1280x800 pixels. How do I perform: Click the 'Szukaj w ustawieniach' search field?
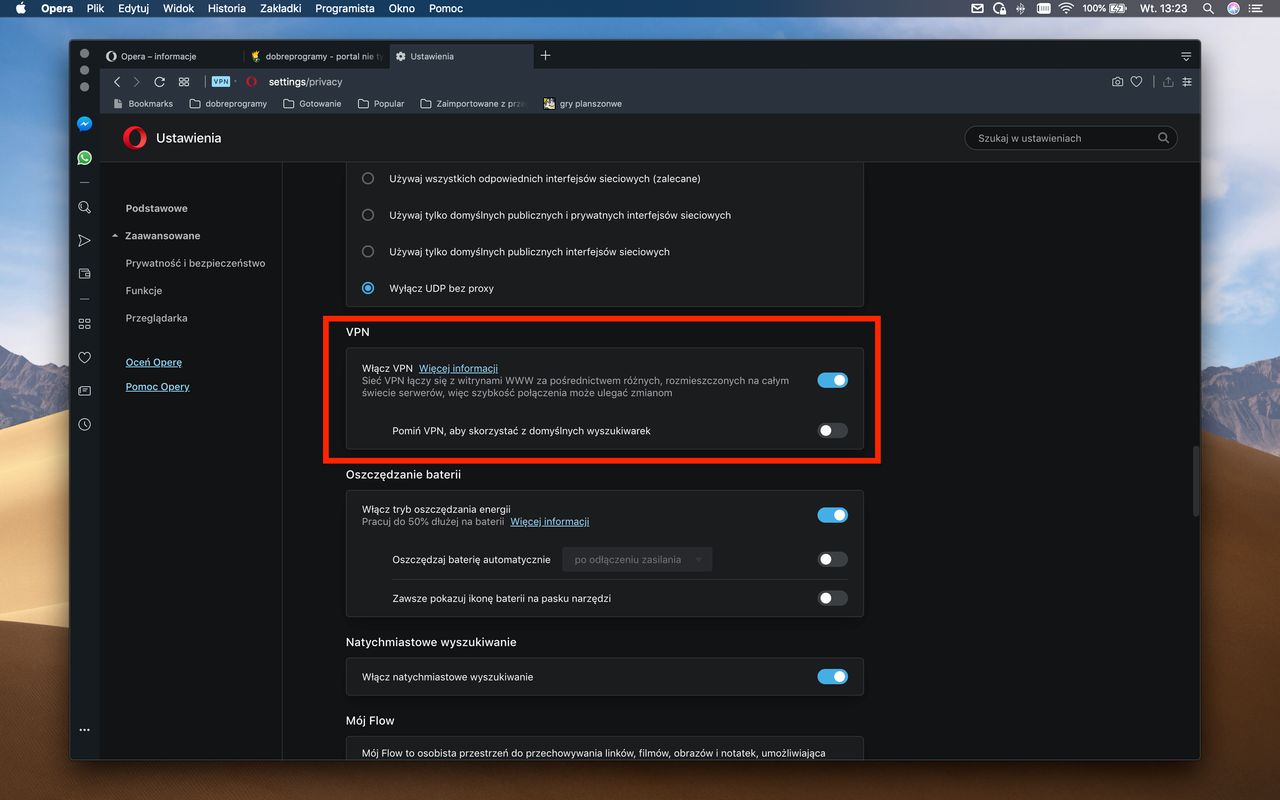(1071, 138)
